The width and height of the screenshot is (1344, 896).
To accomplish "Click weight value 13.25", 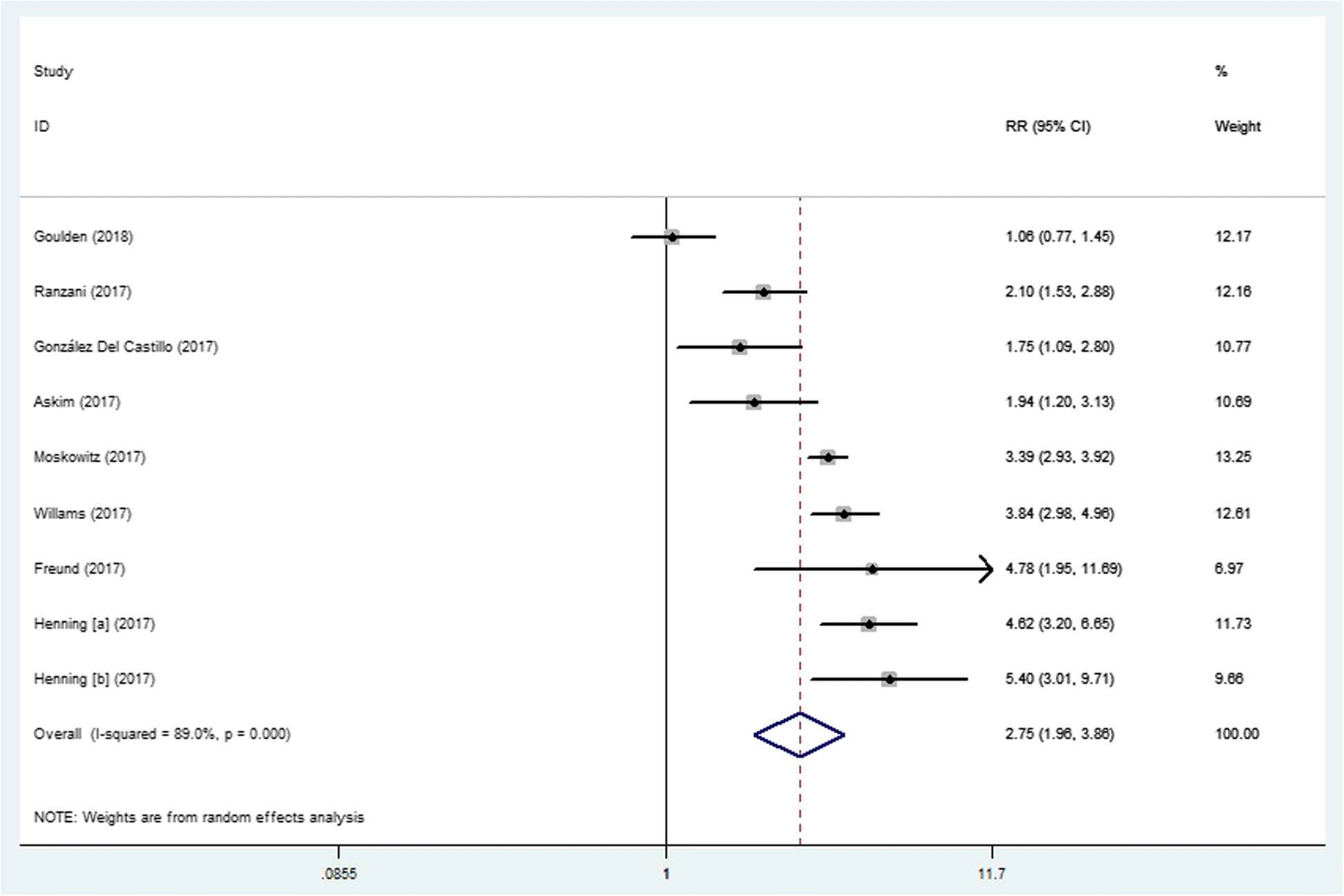I will pos(1233,458).
